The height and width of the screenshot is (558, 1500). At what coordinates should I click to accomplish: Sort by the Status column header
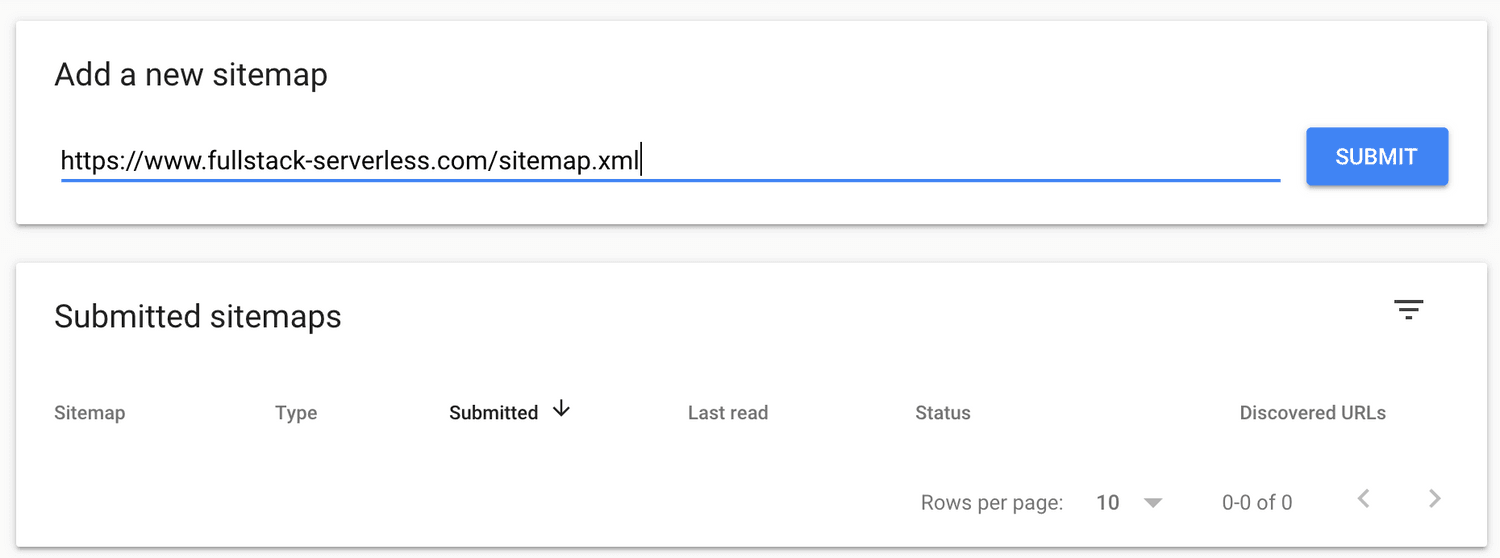point(942,413)
